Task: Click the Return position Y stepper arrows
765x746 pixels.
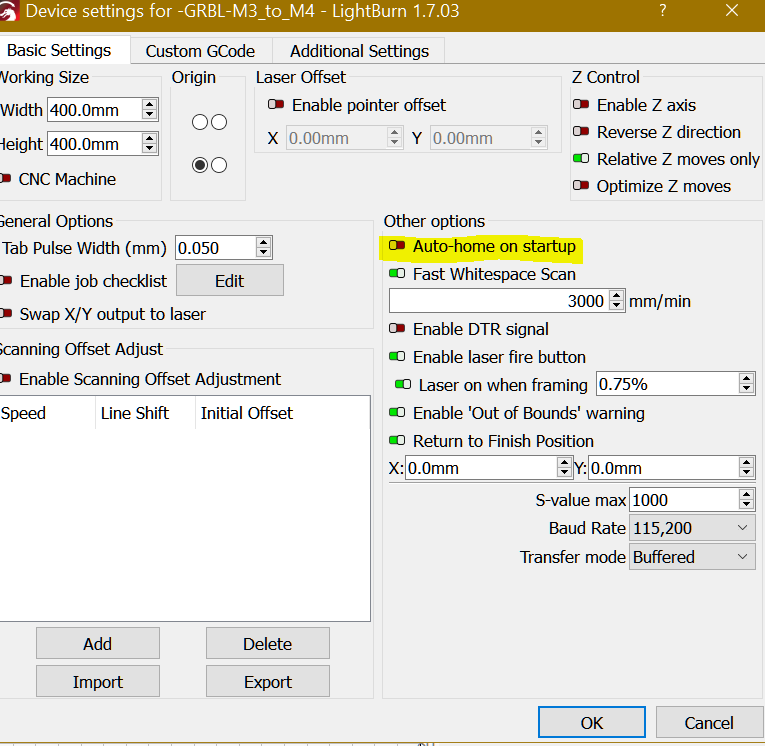Action: click(746, 467)
